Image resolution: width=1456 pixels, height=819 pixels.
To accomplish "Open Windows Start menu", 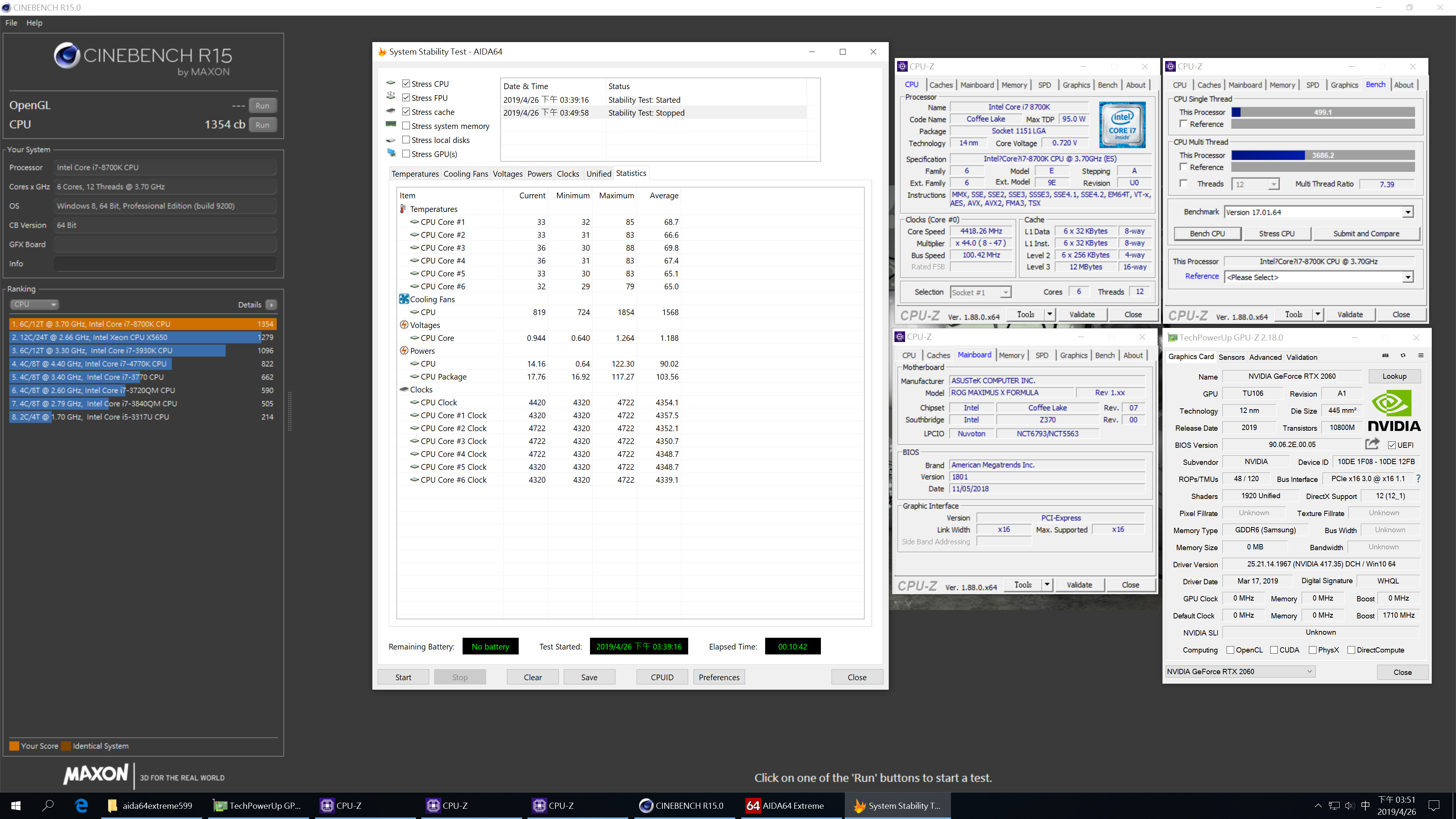I will point(16,805).
